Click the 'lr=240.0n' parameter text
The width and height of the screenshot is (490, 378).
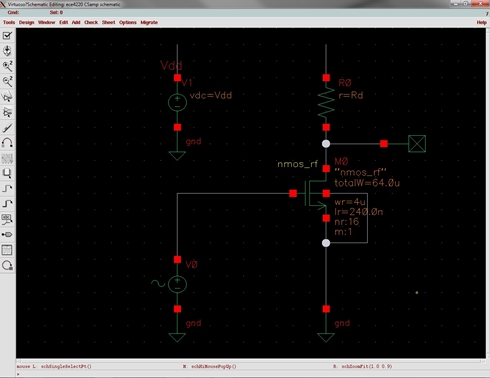359,212
